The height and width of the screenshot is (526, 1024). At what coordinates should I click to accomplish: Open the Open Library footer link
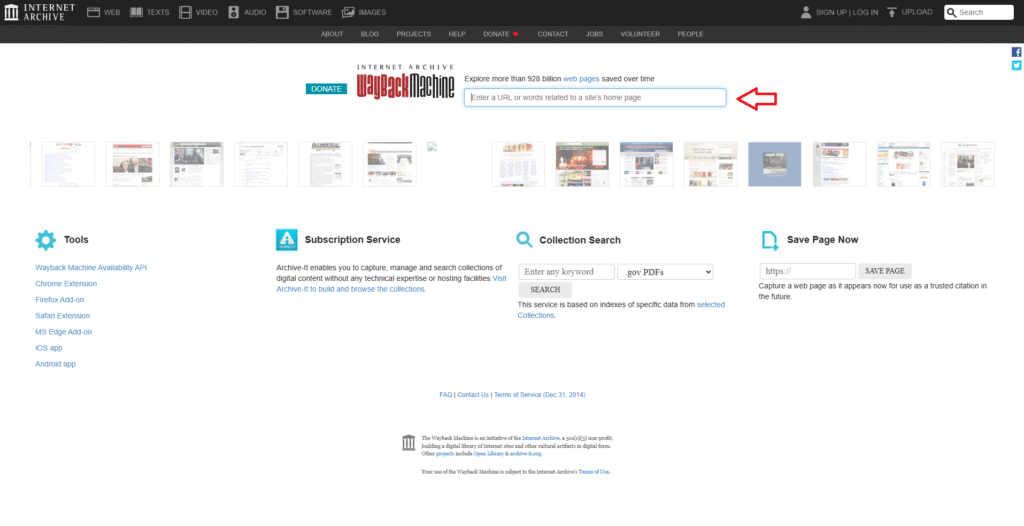[488, 453]
